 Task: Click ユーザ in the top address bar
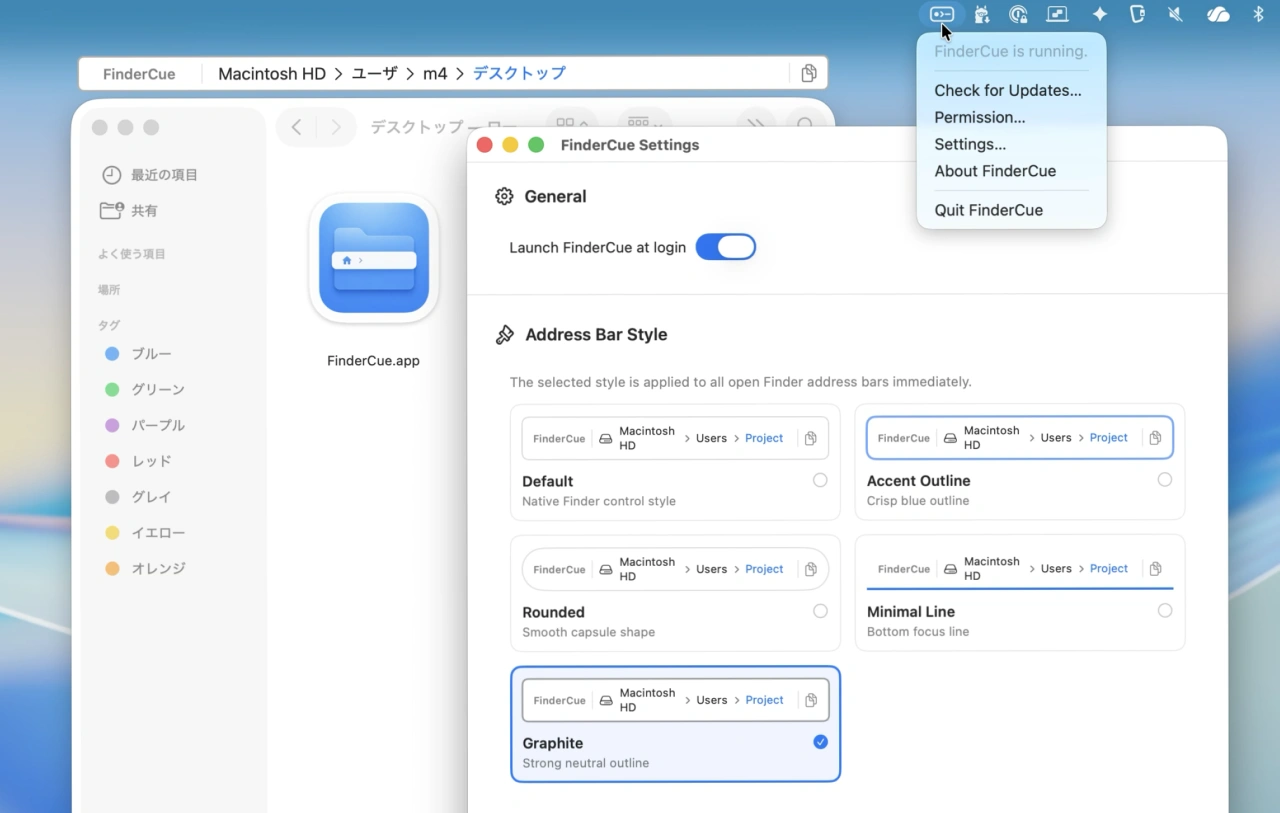pos(375,73)
